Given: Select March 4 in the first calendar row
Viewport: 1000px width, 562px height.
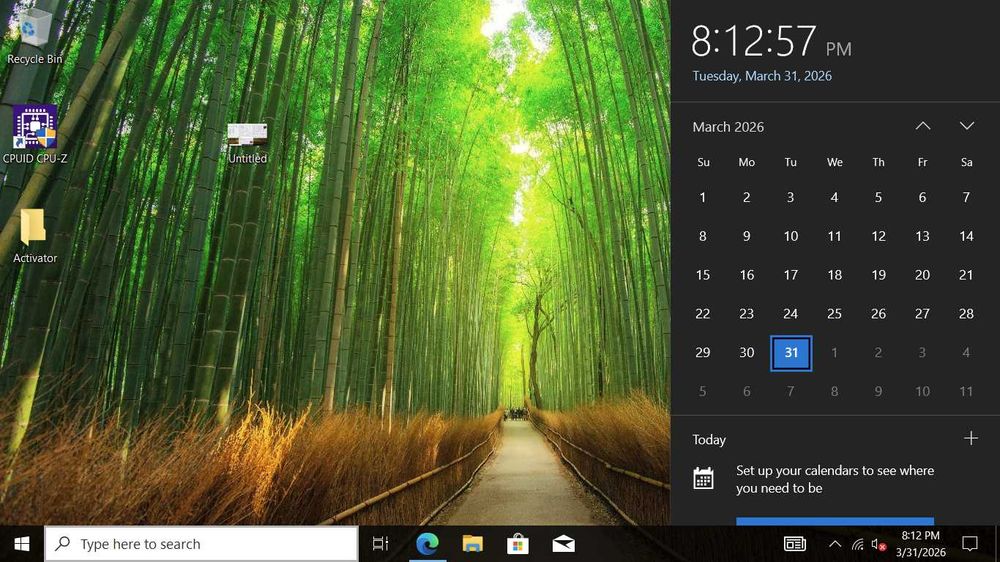Looking at the screenshot, I should pos(835,198).
